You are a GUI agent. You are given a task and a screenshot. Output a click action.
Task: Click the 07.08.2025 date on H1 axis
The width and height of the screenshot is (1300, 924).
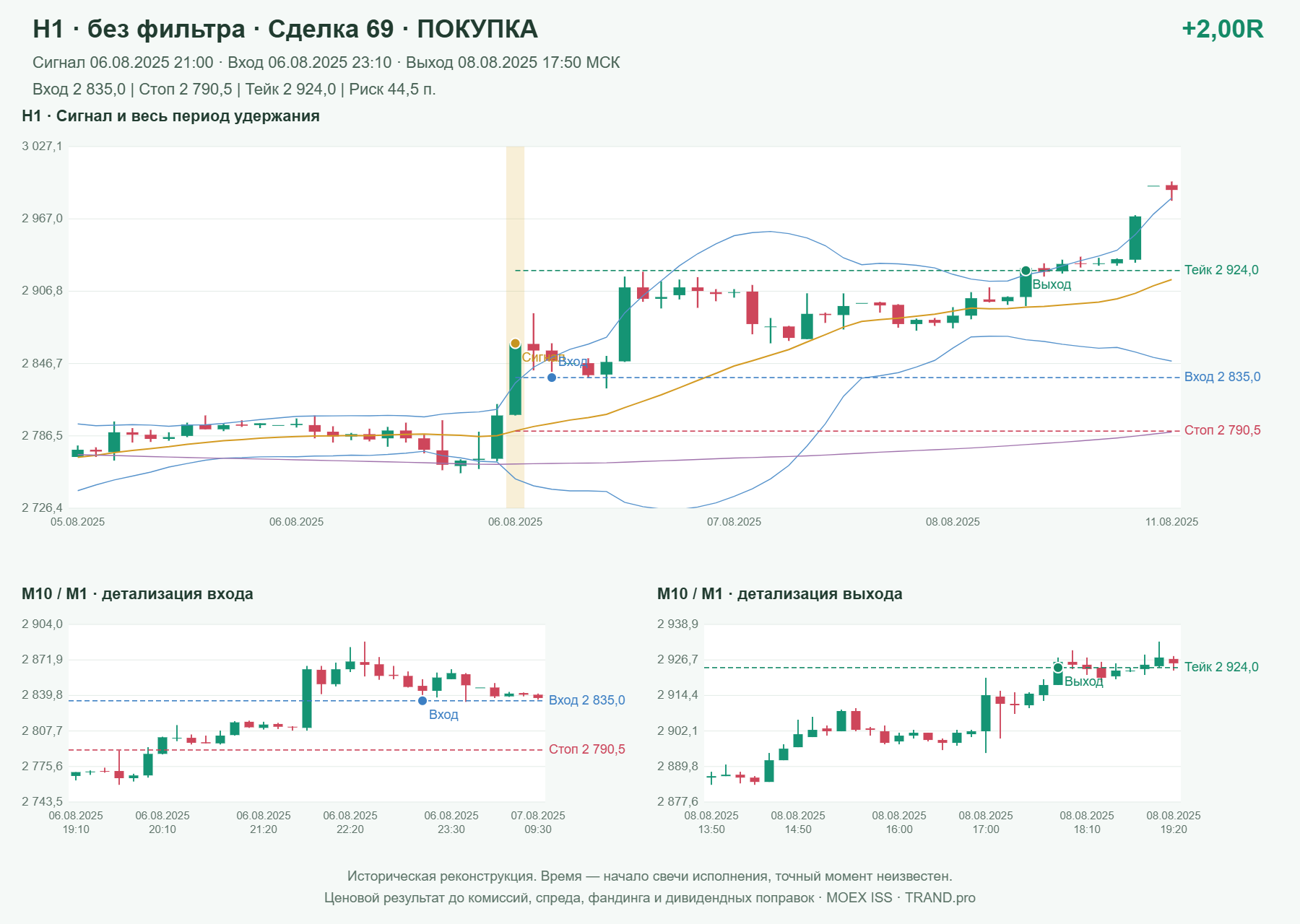click(x=734, y=522)
